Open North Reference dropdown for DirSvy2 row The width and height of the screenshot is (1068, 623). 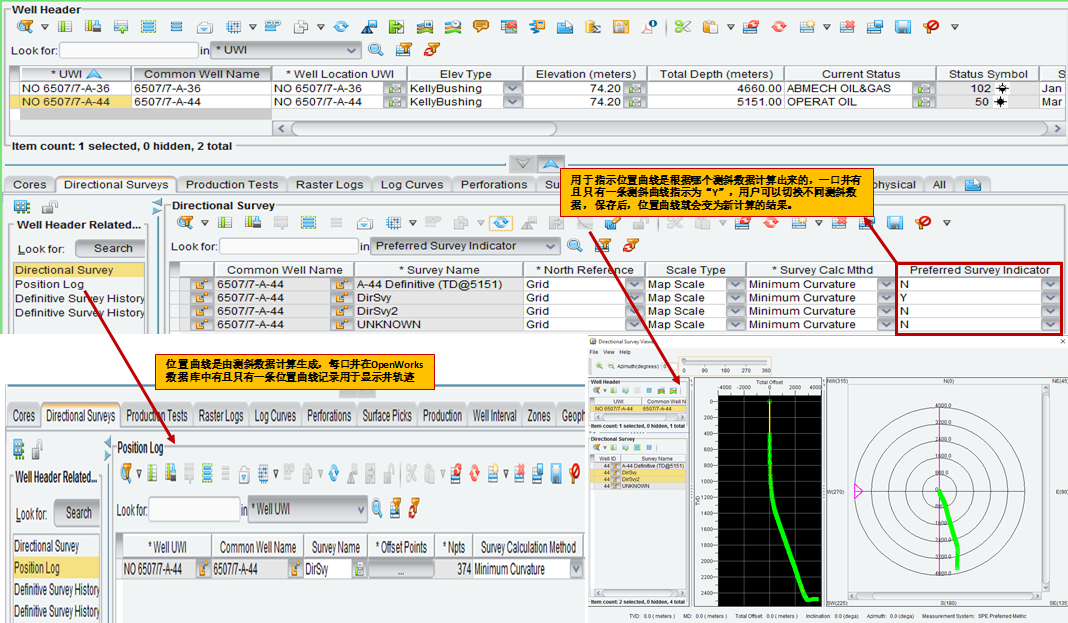(633, 311)
